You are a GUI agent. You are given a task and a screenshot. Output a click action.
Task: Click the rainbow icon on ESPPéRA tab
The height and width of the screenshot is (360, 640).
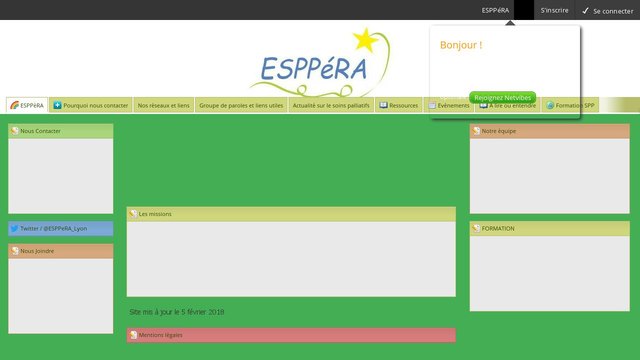click(x=14, y=105)
